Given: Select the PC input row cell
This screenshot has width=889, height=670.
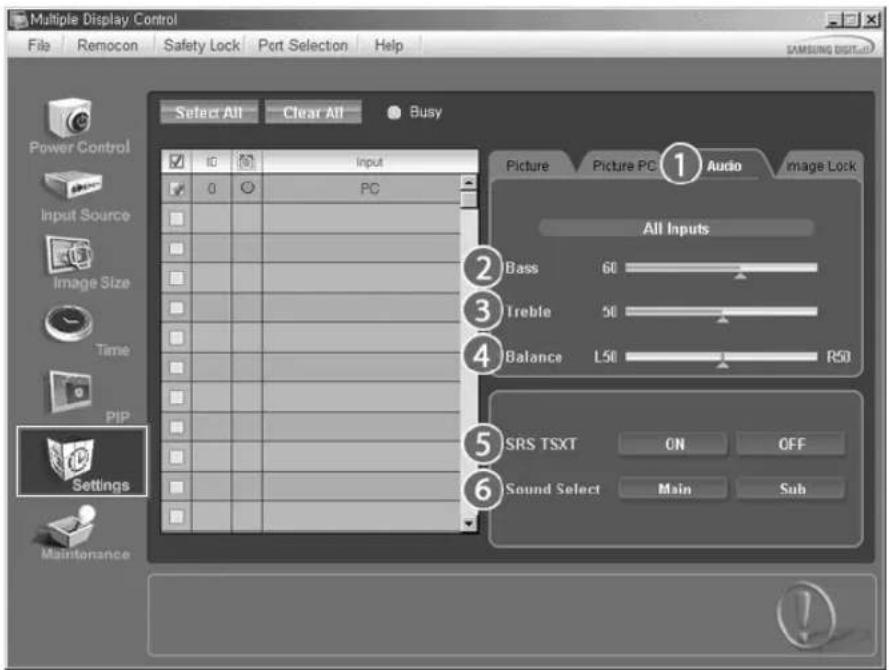Looking at the screenshot, I should [x=362, y=189].
